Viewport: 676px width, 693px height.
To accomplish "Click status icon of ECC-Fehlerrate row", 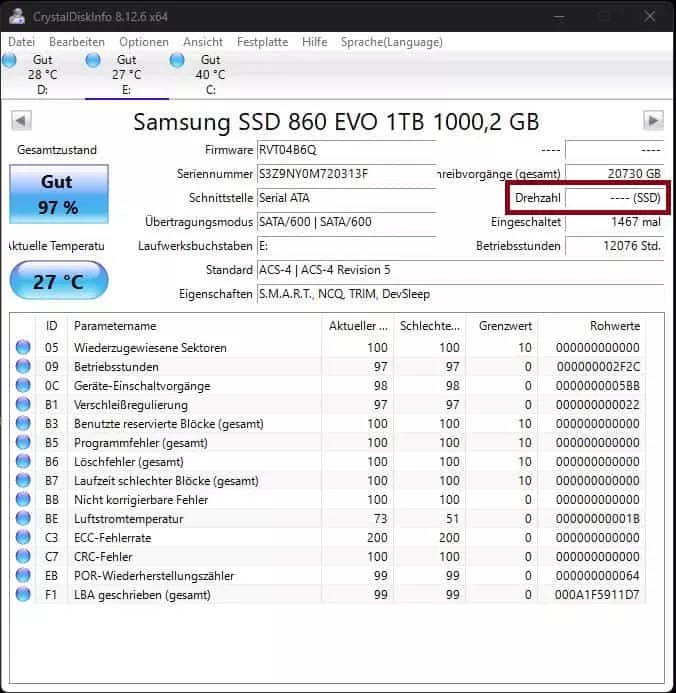I will coord(23,537).
